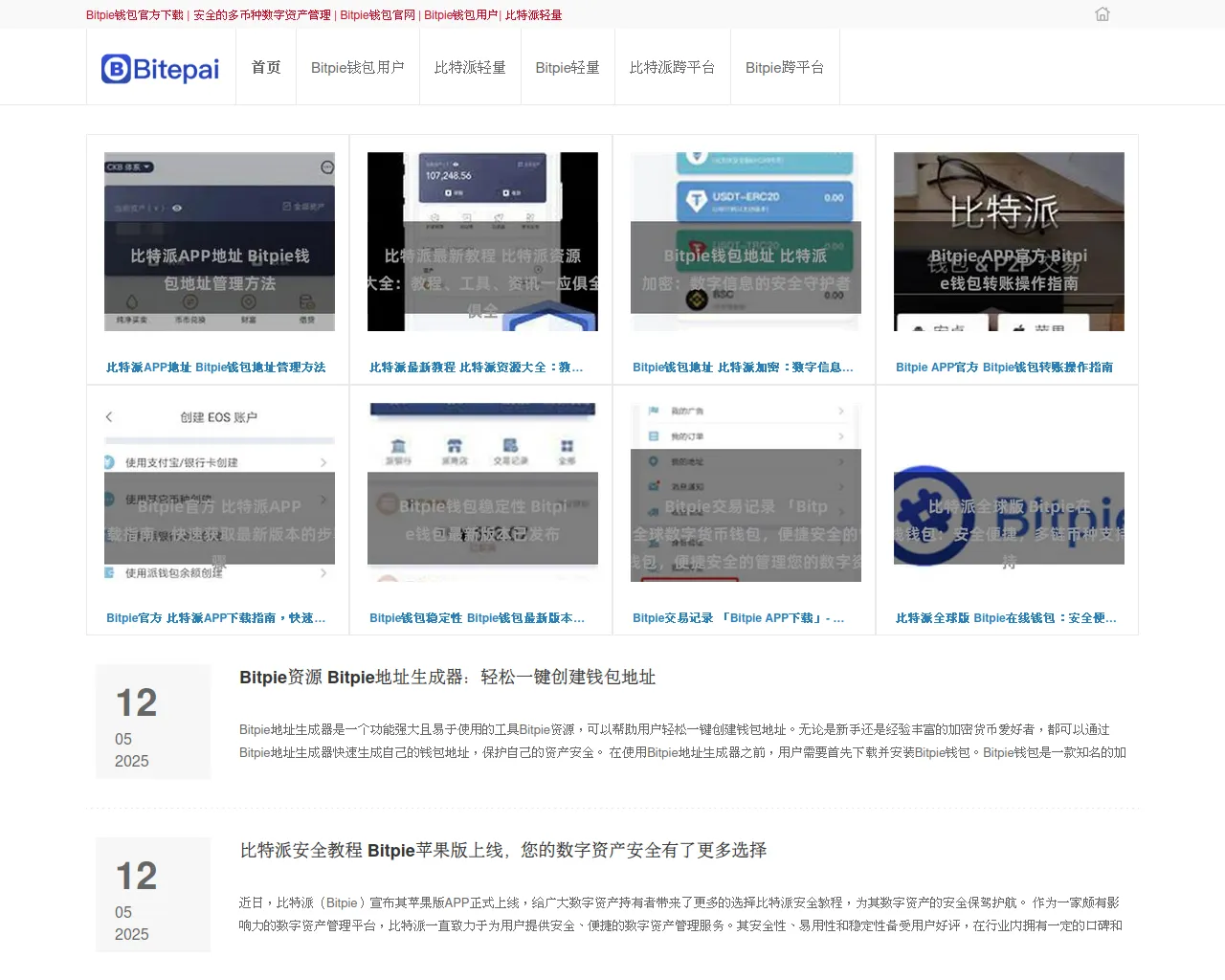The image size is (1225, 980).
Task: Open the Bitpie钱包用户 nav item
Action: (358, 67)
